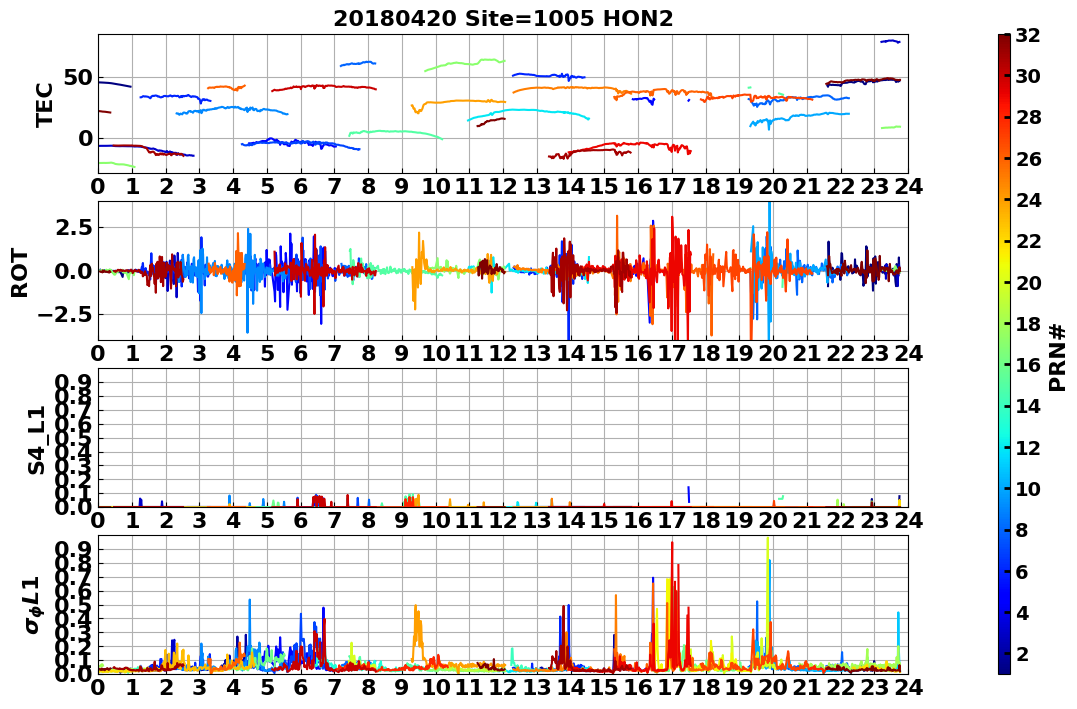Select the TEC y-axis label
The width and height of the screenshot is (1077, 709).
44,104
